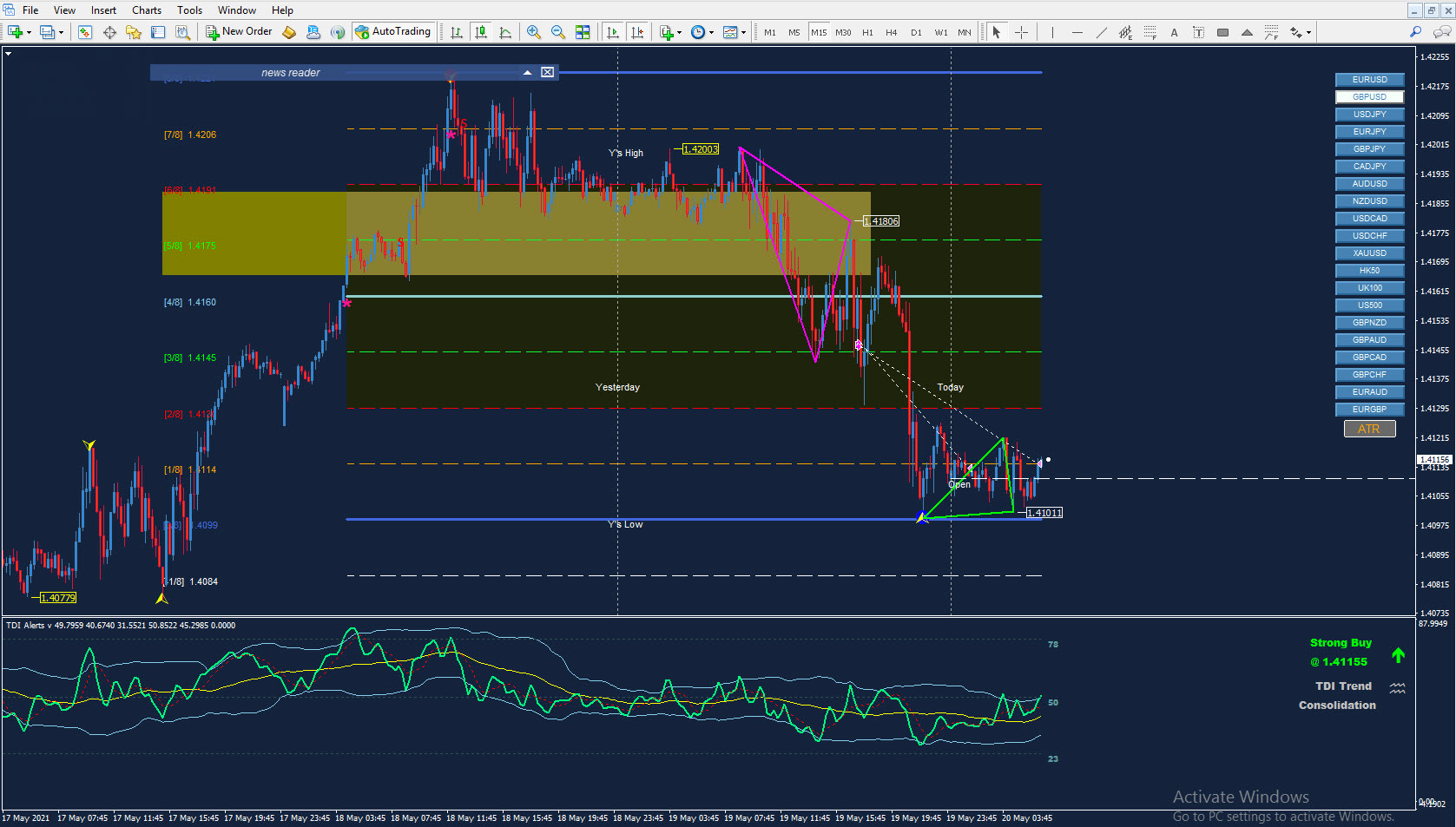Select the horizontal line drawing tool

click(x=1077, y=32)
